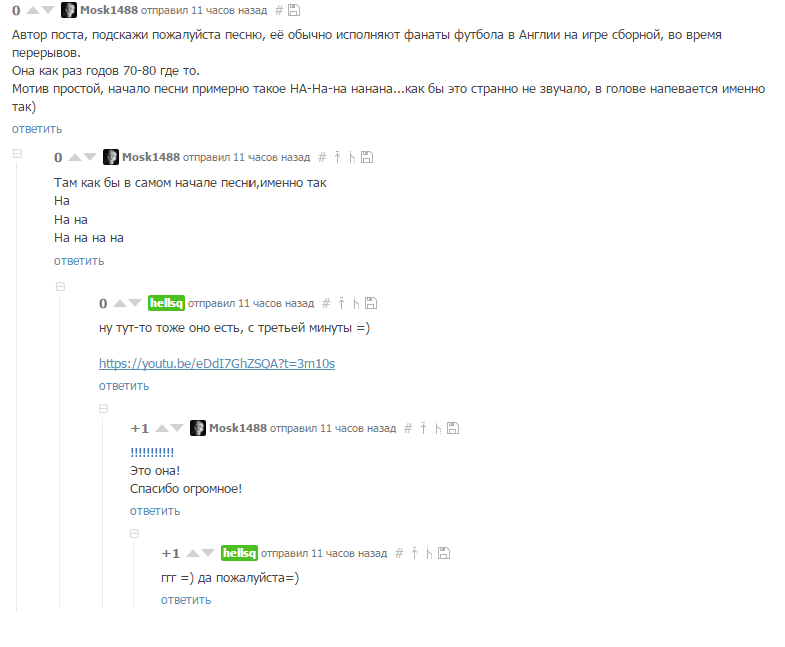The height and width of the screenshot is (647, 785).
Task: Save hellsq's 'да пожалуйста' comment
Action: click(444, 553)
